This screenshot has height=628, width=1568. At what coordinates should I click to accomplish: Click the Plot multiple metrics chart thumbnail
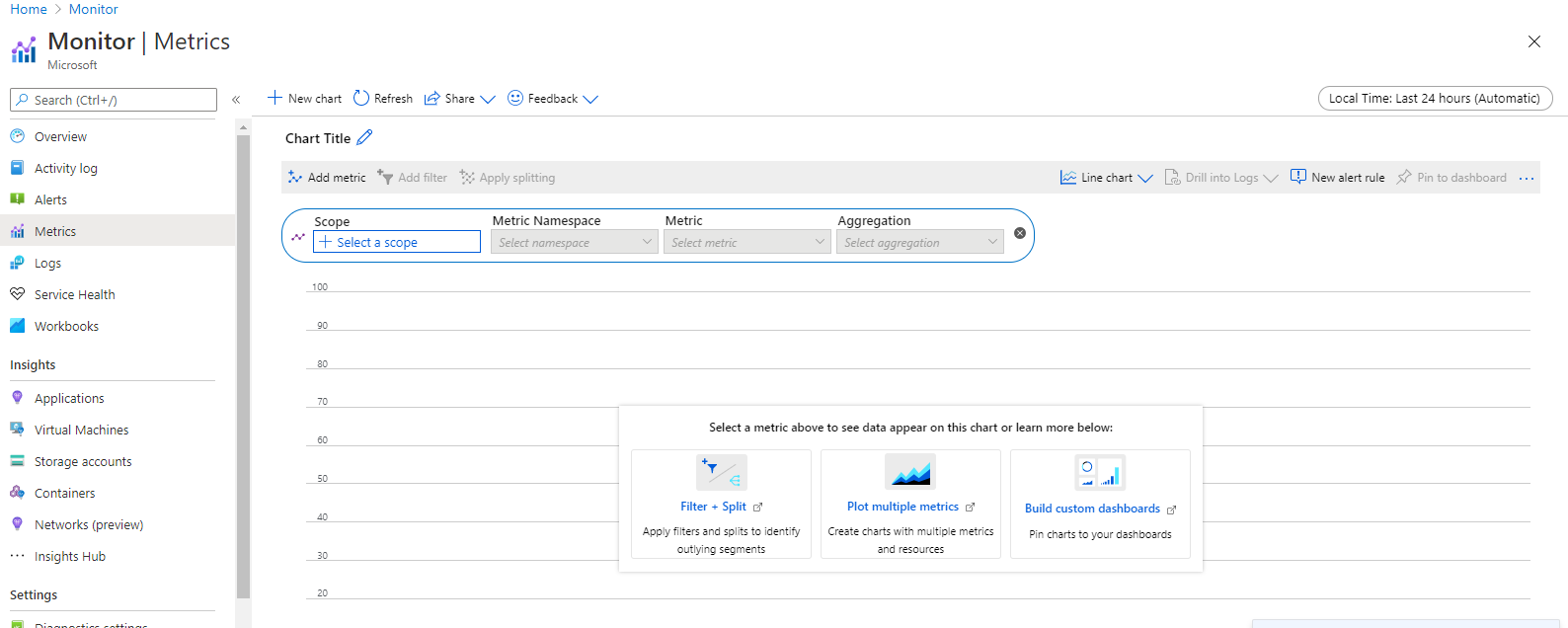910,472
